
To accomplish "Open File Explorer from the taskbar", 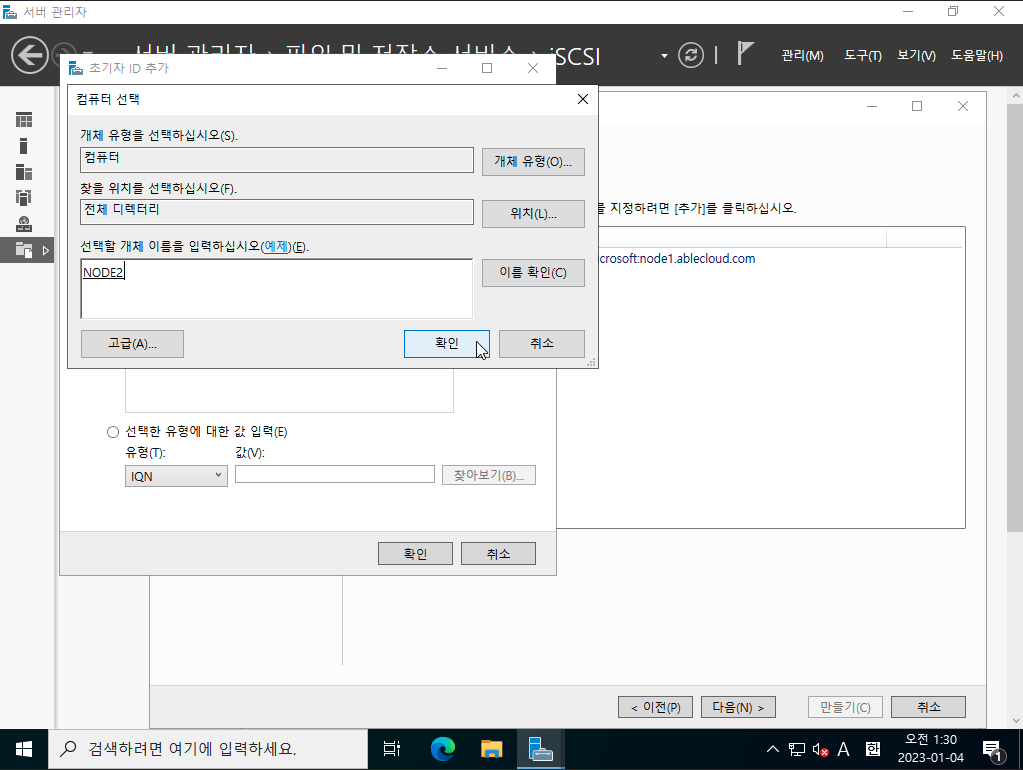I will click(x=491, y=749).
